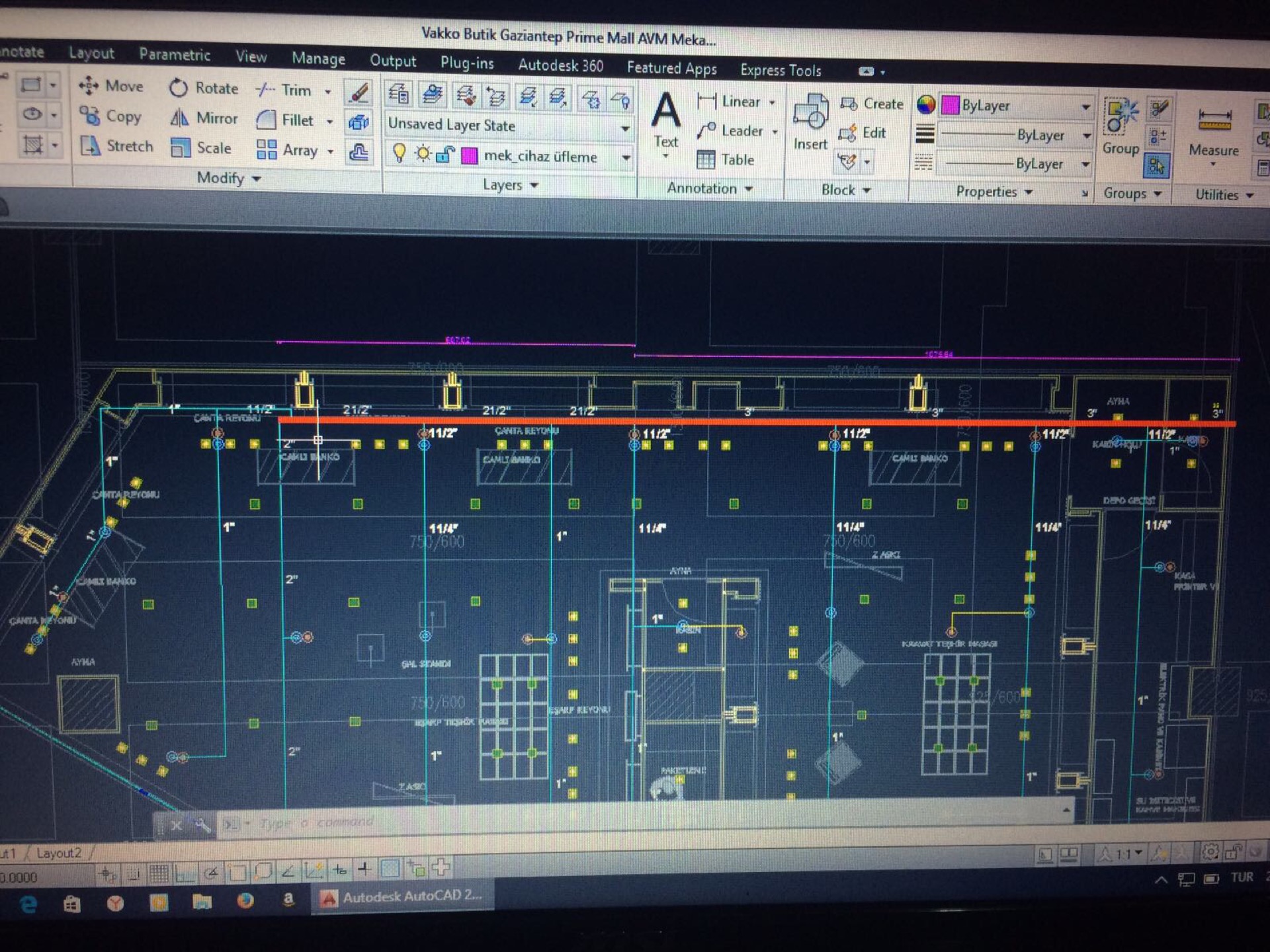Toggle polar tracking in status bar
The width and height of the screenshot is (1270, 952).
coord(211,873)
